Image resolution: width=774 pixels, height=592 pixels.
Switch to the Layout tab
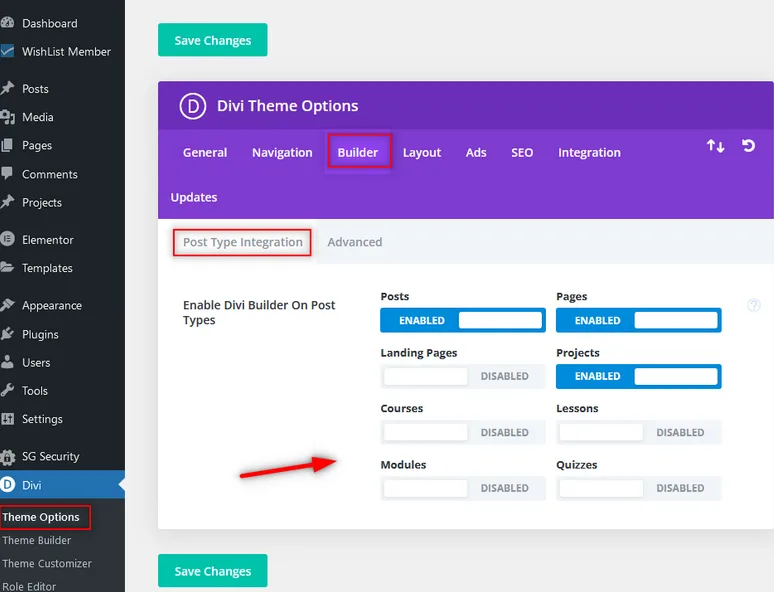(x=422, y=153)
